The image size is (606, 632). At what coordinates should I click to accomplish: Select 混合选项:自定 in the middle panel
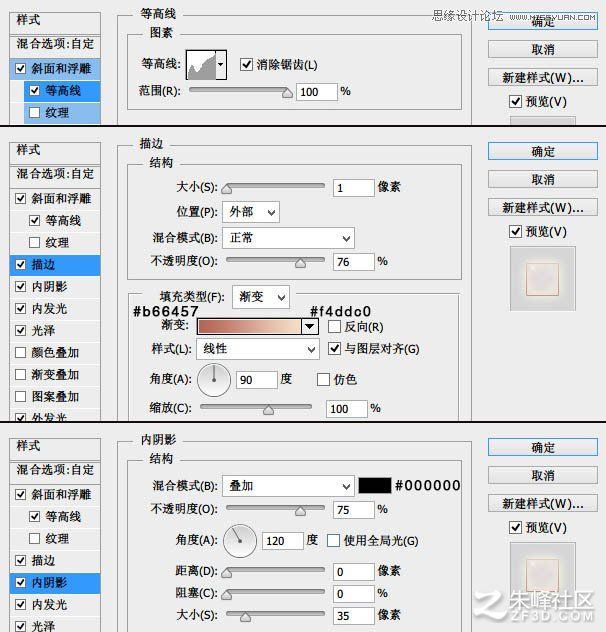click(55, 174)
